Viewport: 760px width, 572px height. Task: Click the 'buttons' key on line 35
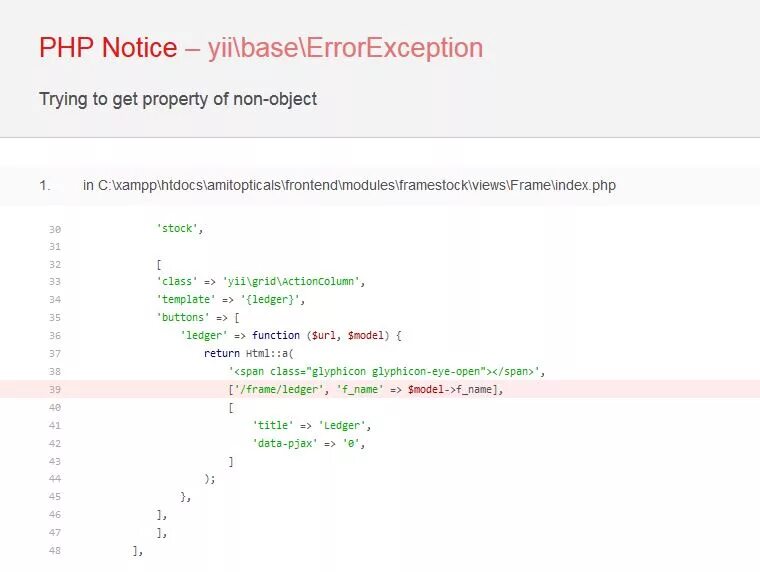182,318
